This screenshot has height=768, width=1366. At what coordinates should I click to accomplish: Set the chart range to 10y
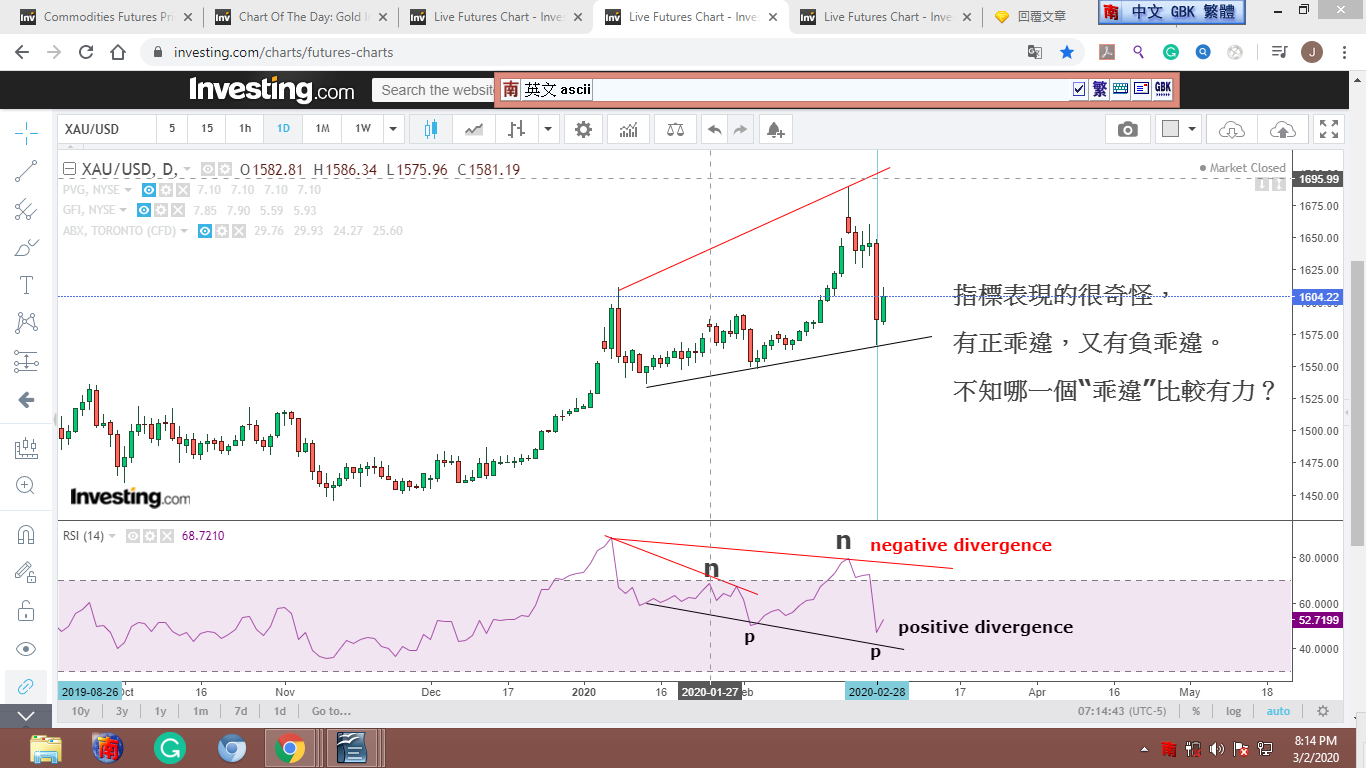point(80,711)
